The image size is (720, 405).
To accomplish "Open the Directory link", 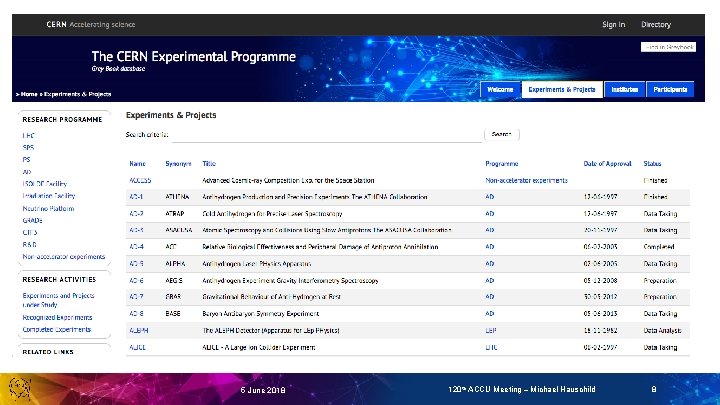I will point(656,24).
